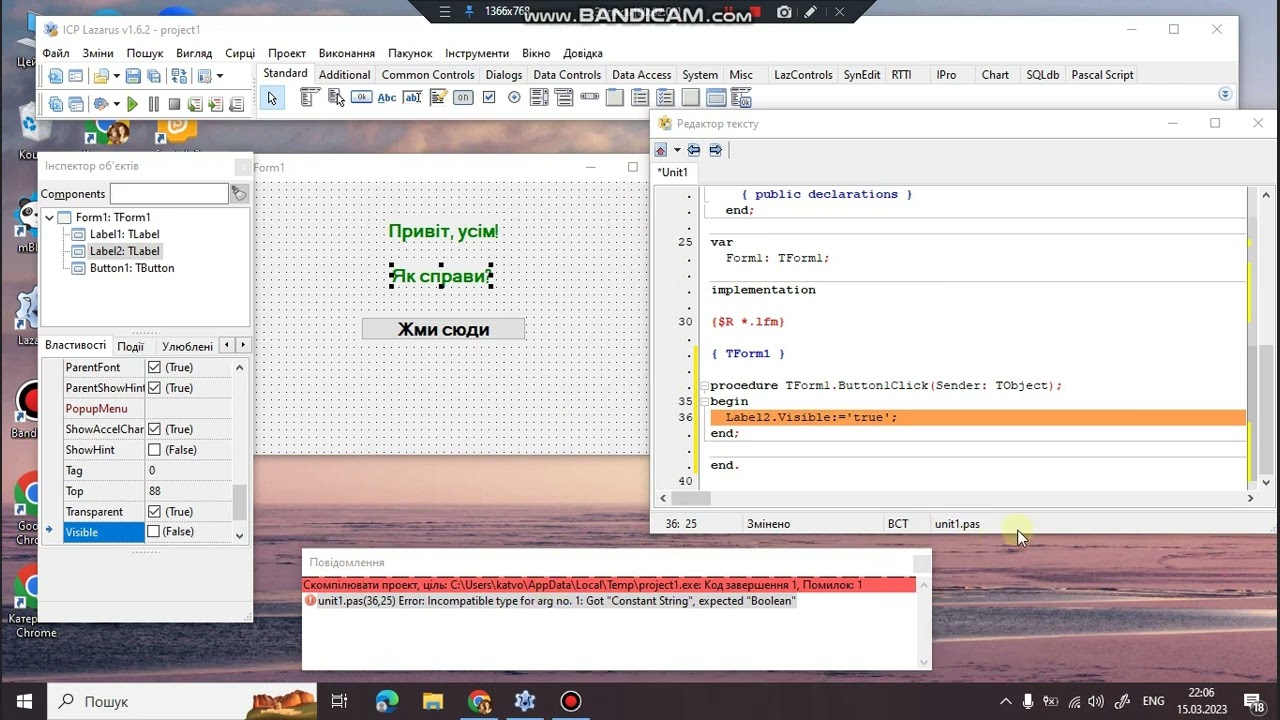
Task: Click the Save file icon in toolbar
Action: point(134,76)
